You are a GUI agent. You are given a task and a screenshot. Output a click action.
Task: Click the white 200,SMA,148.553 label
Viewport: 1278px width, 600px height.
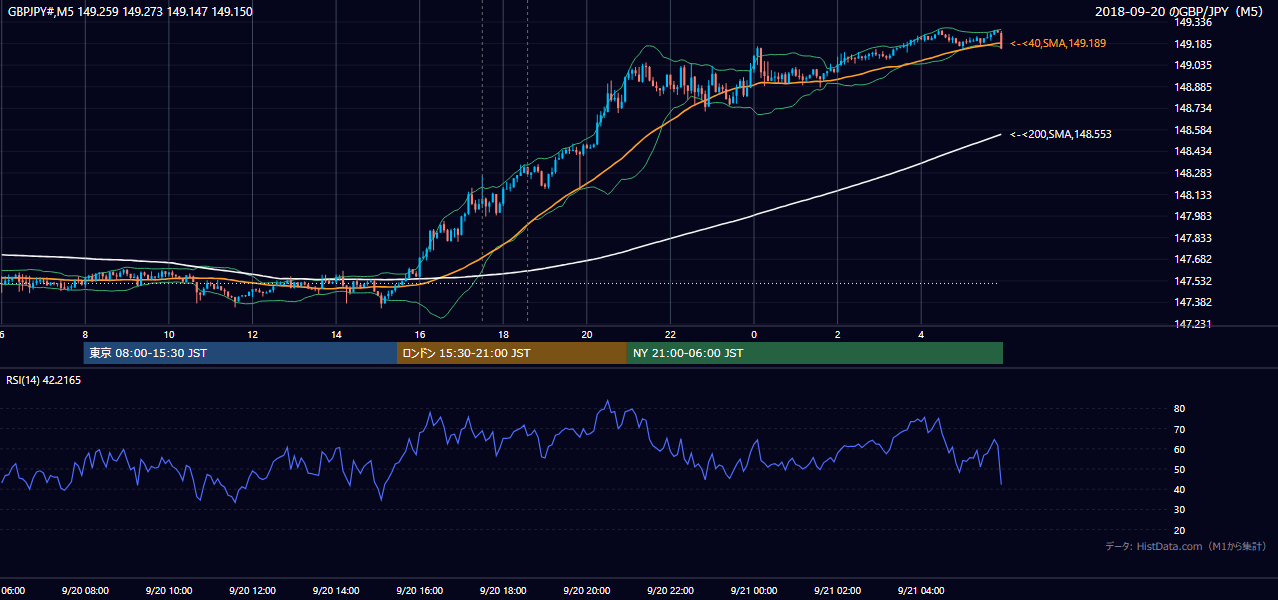click(1061, 134)
